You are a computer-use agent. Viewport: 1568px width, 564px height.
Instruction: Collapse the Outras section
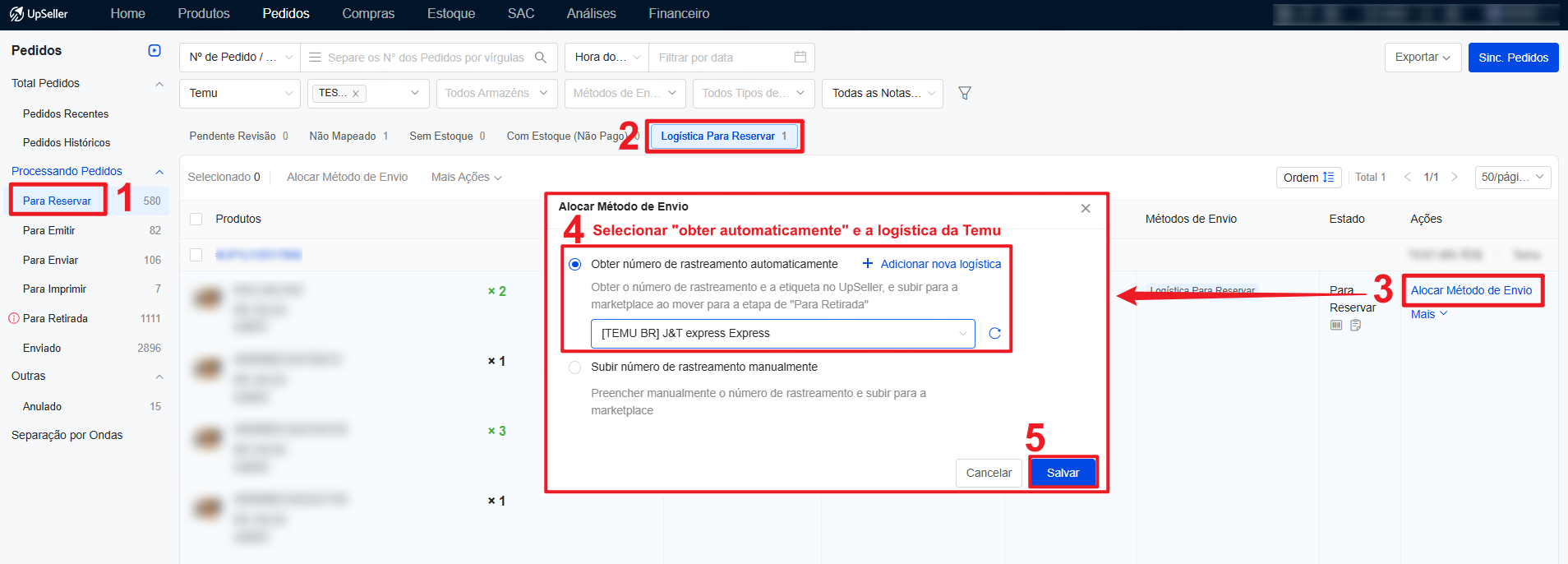point(159,377)
